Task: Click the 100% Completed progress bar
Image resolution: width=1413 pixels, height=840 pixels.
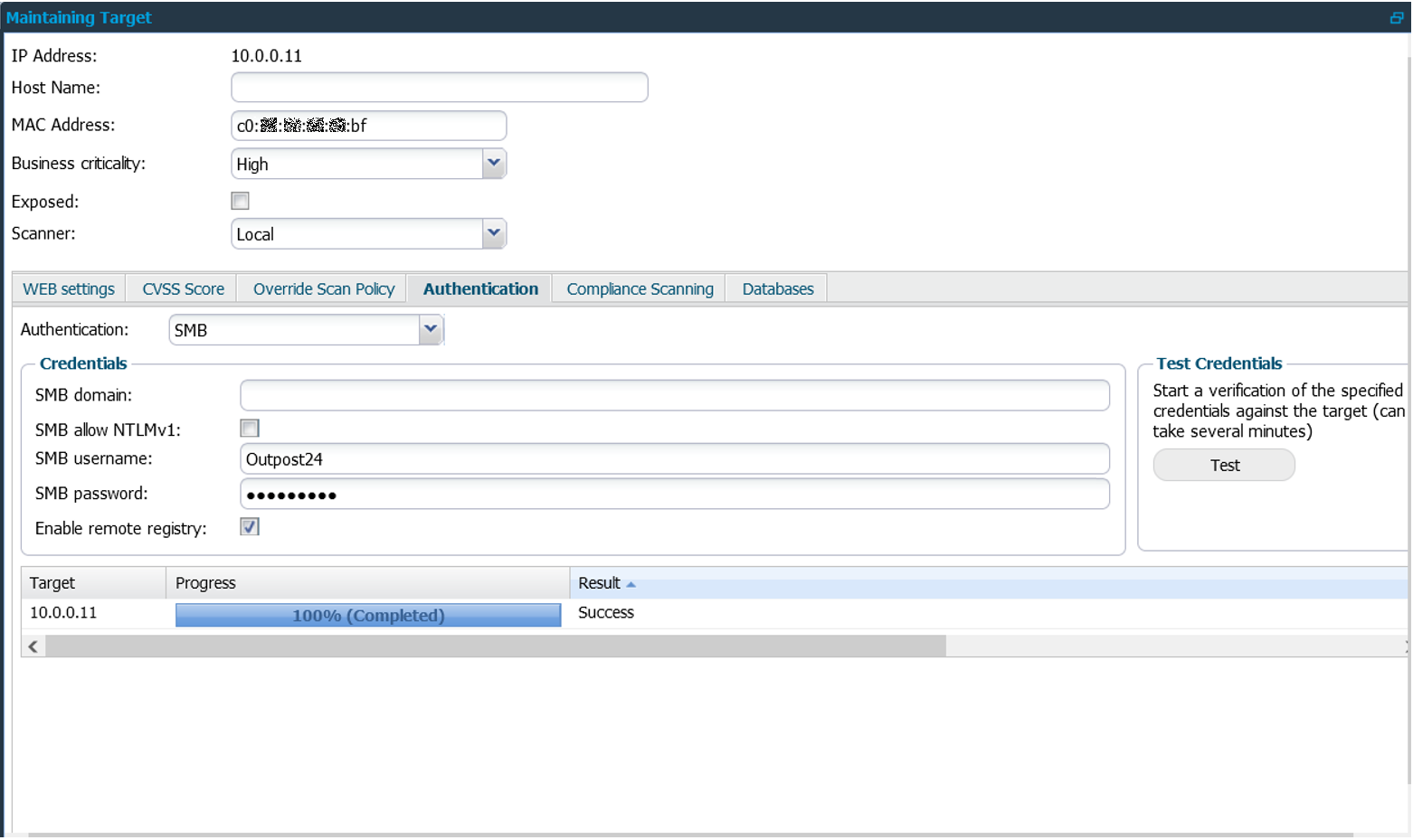Action: coord(367,615)
